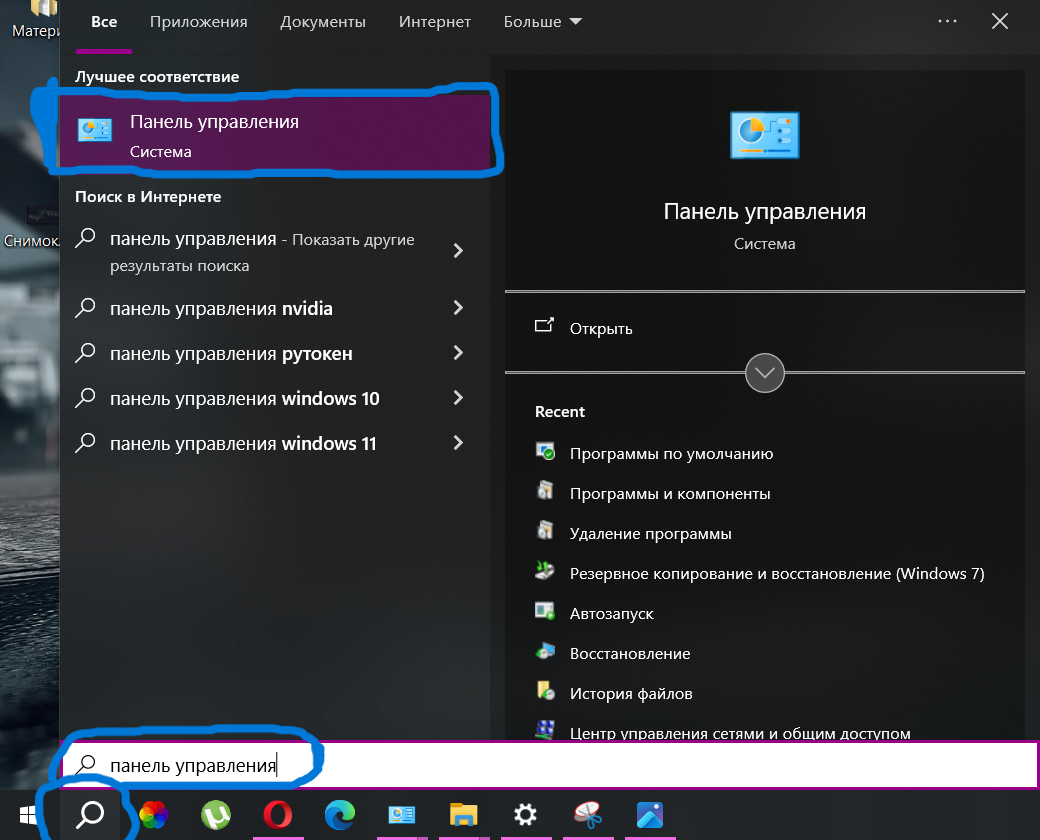The width and height of the screenshot is (1040, 840).
Task: Click the magnifier icon inside the search box
Action: [x=86, y=765]
